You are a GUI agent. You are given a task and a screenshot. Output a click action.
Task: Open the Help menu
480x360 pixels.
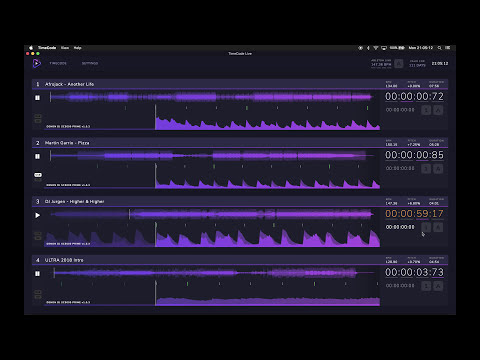(77, 48)
